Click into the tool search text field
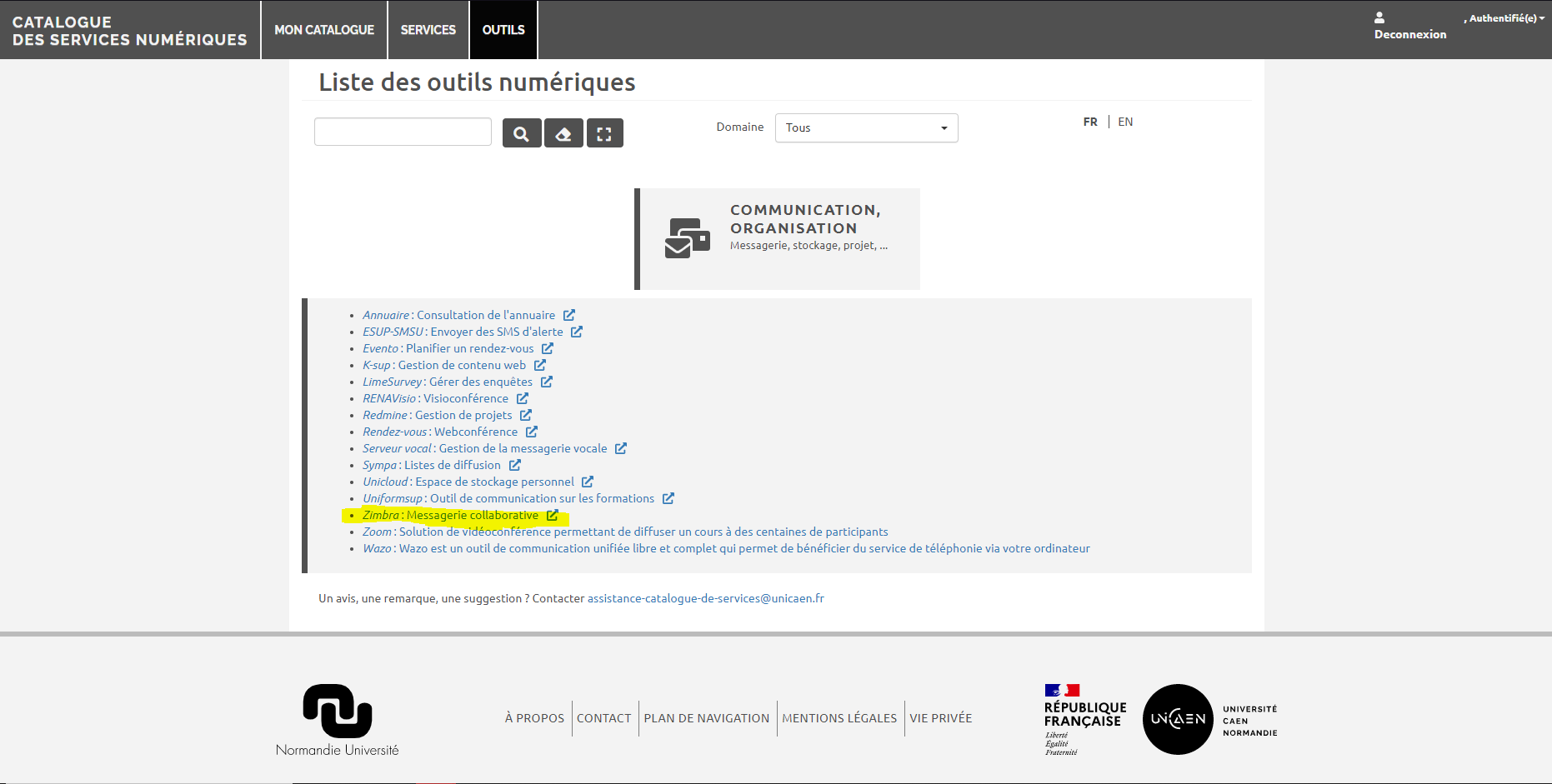Viewport: 1552px width, 784px height. pos(403,132)
